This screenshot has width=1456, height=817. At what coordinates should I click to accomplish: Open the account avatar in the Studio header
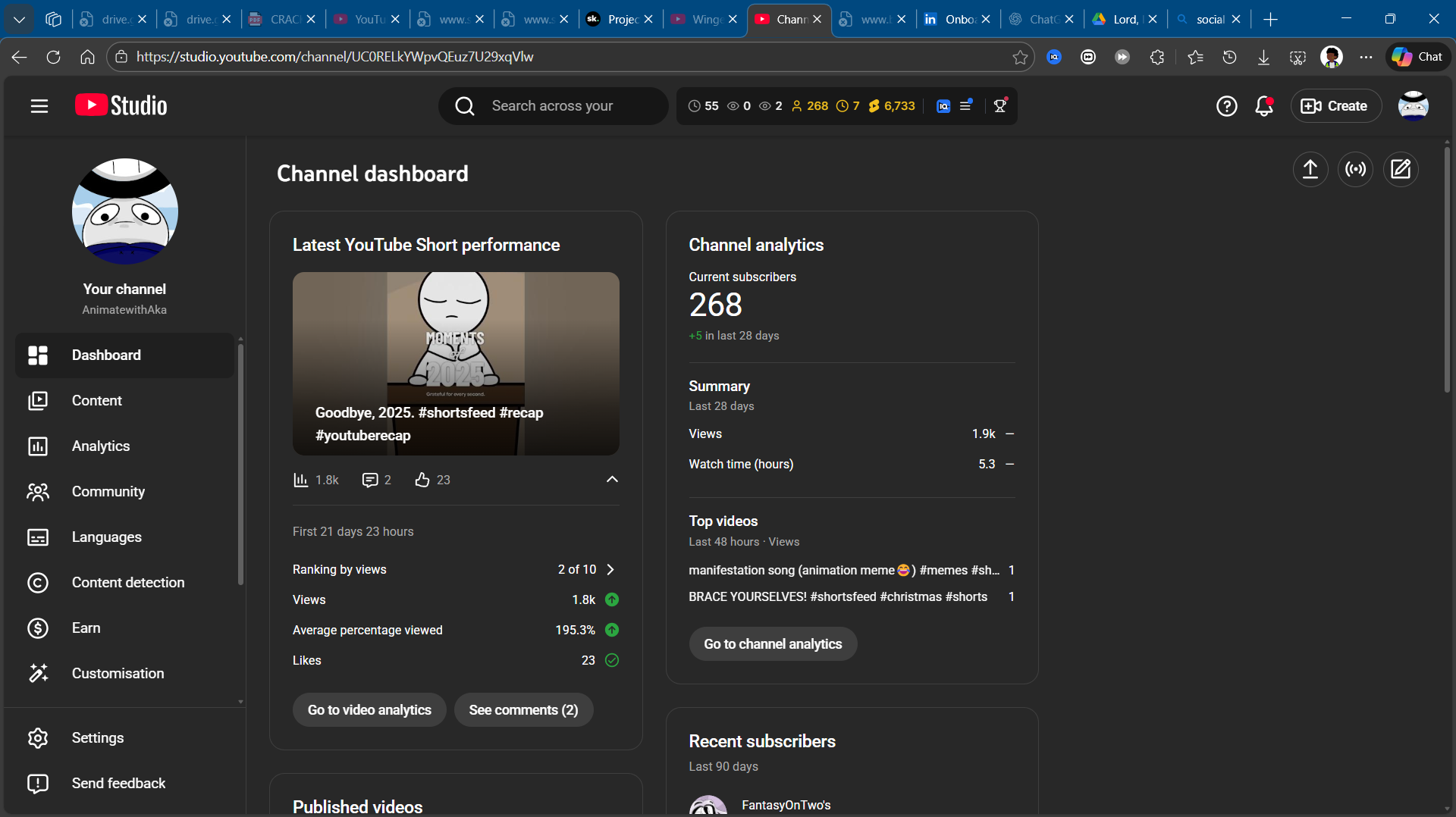tap(1414, 106)
